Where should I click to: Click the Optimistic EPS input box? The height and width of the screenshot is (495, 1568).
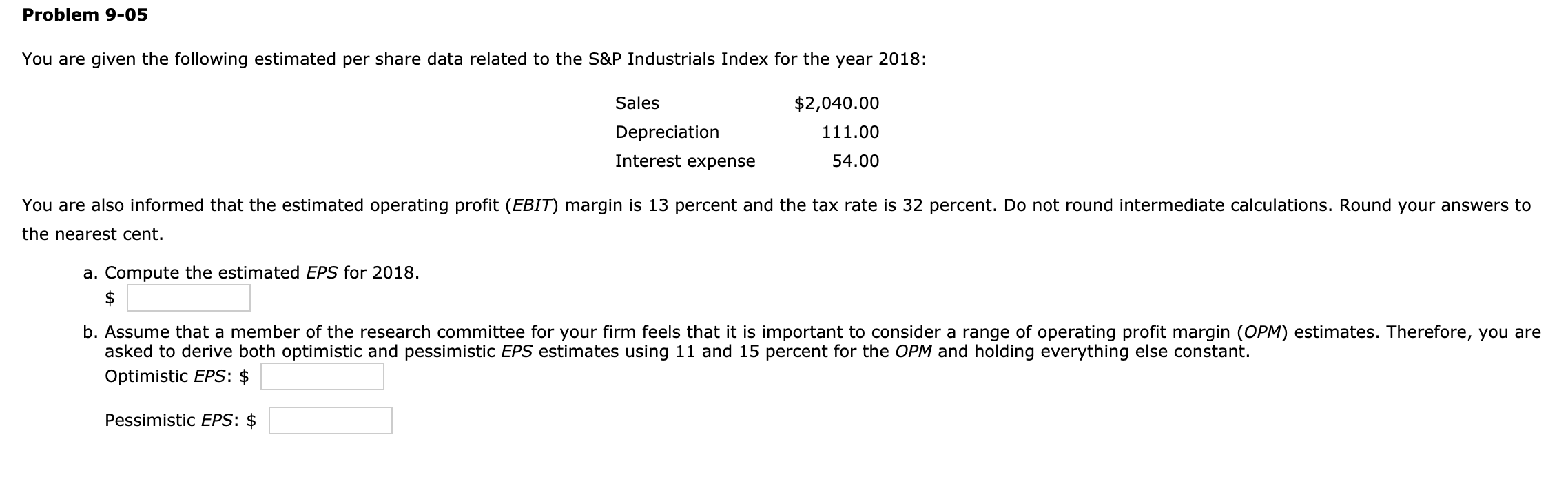coord(322,376)
